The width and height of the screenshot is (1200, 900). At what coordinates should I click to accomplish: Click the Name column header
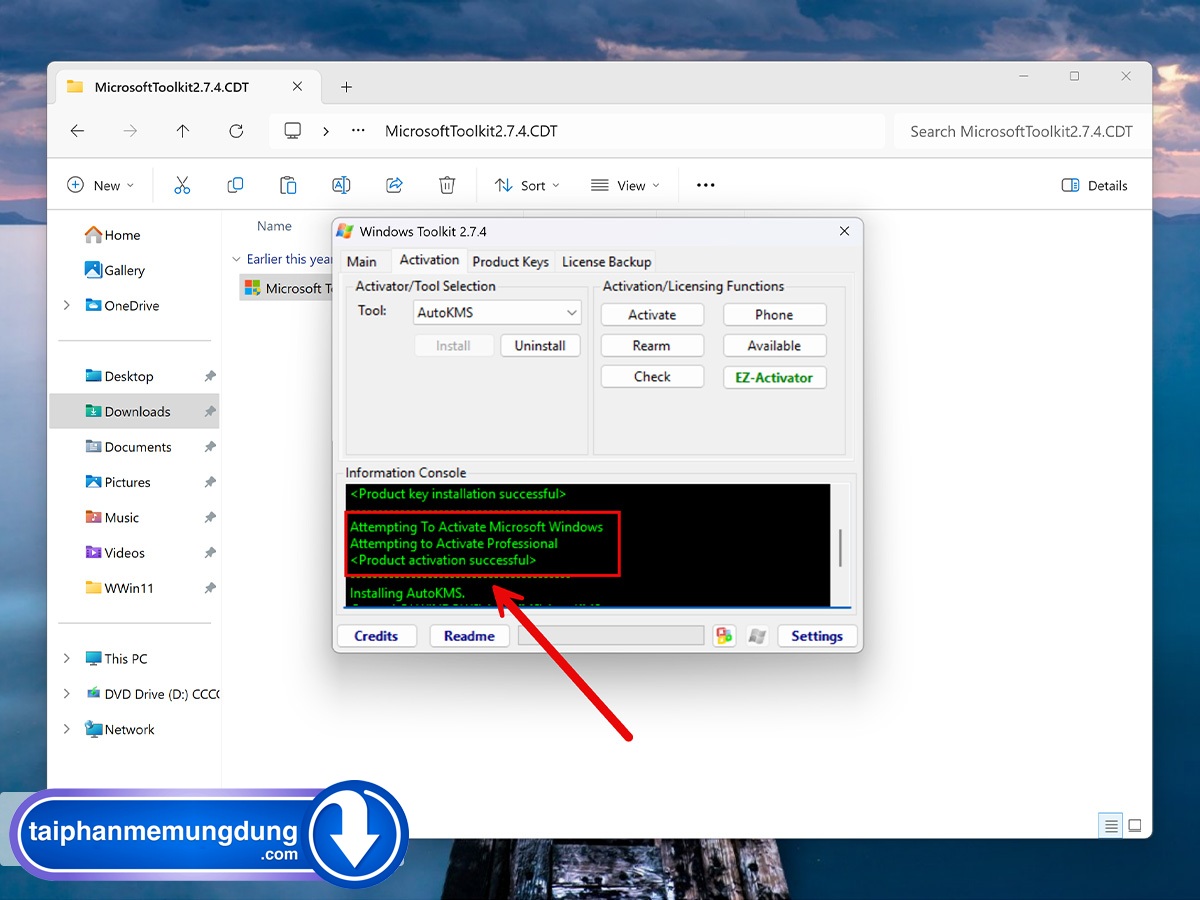click(274, 226)
